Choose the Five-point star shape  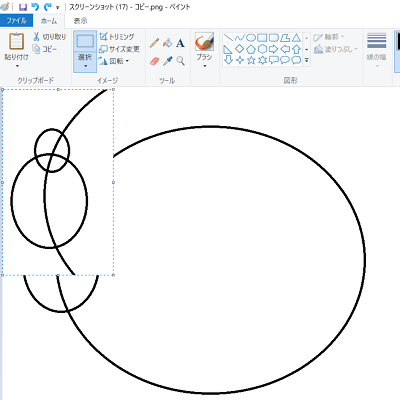251,60
